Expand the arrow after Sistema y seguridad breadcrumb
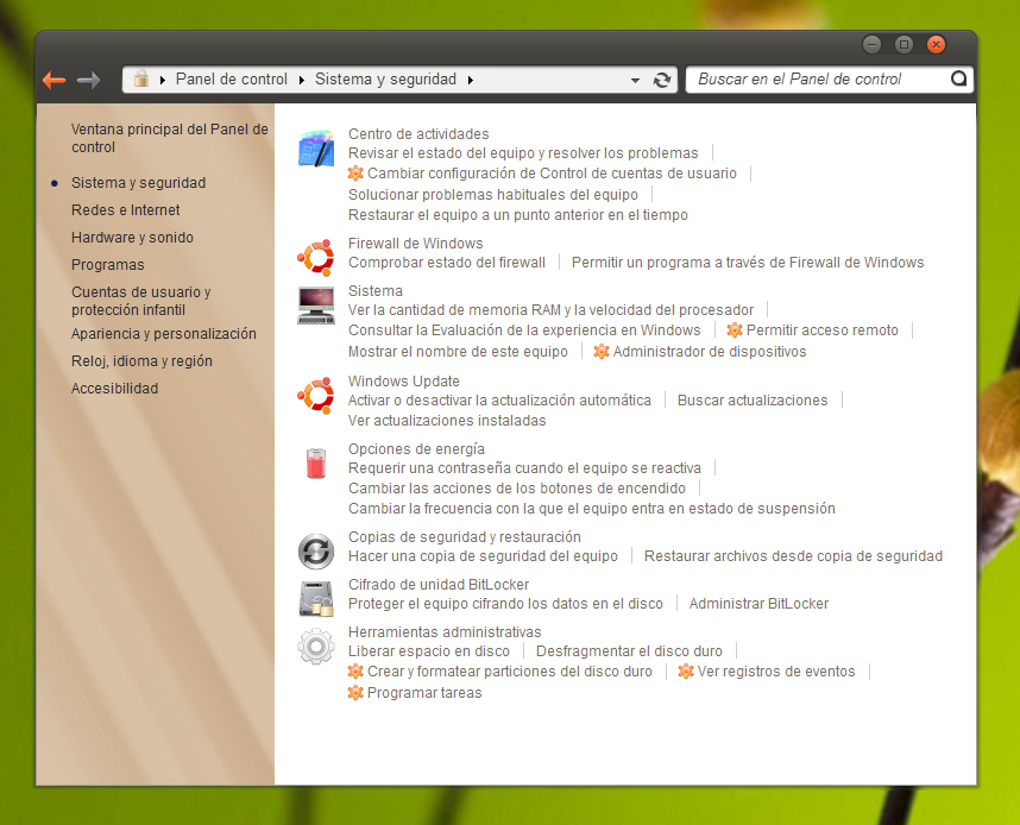Viewport: 1020px width, 825px height. [470, 80]
